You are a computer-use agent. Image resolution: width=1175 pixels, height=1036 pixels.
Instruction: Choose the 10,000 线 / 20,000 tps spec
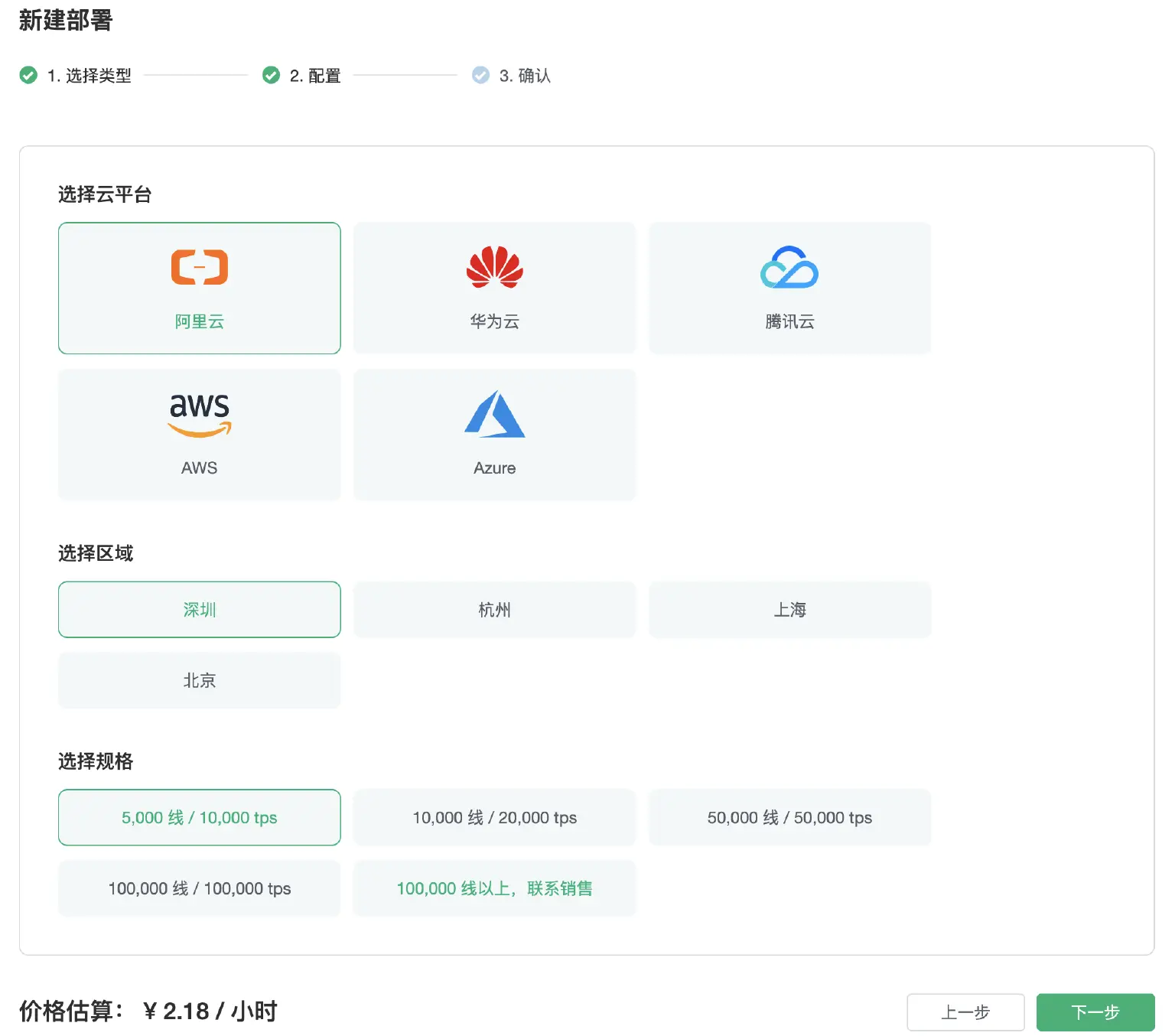[495, 817]
